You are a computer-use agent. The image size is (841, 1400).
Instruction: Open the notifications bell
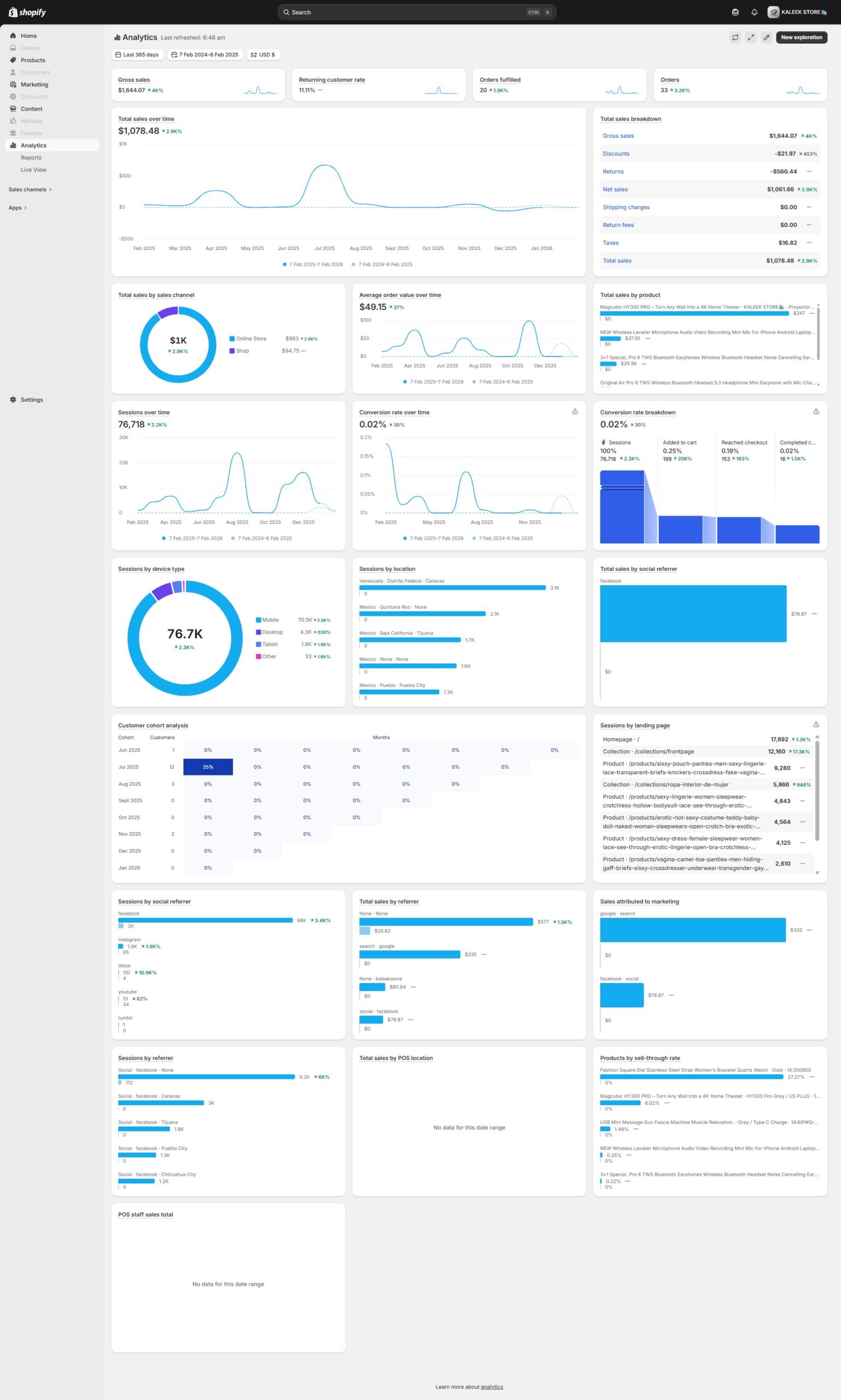point(754,12)
